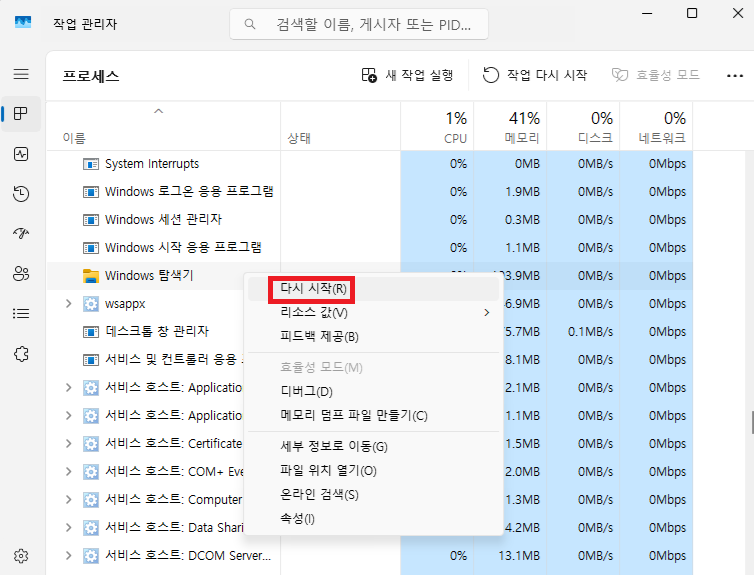Sort by CPU column header
754x575 pixels.
click(437, 126)
